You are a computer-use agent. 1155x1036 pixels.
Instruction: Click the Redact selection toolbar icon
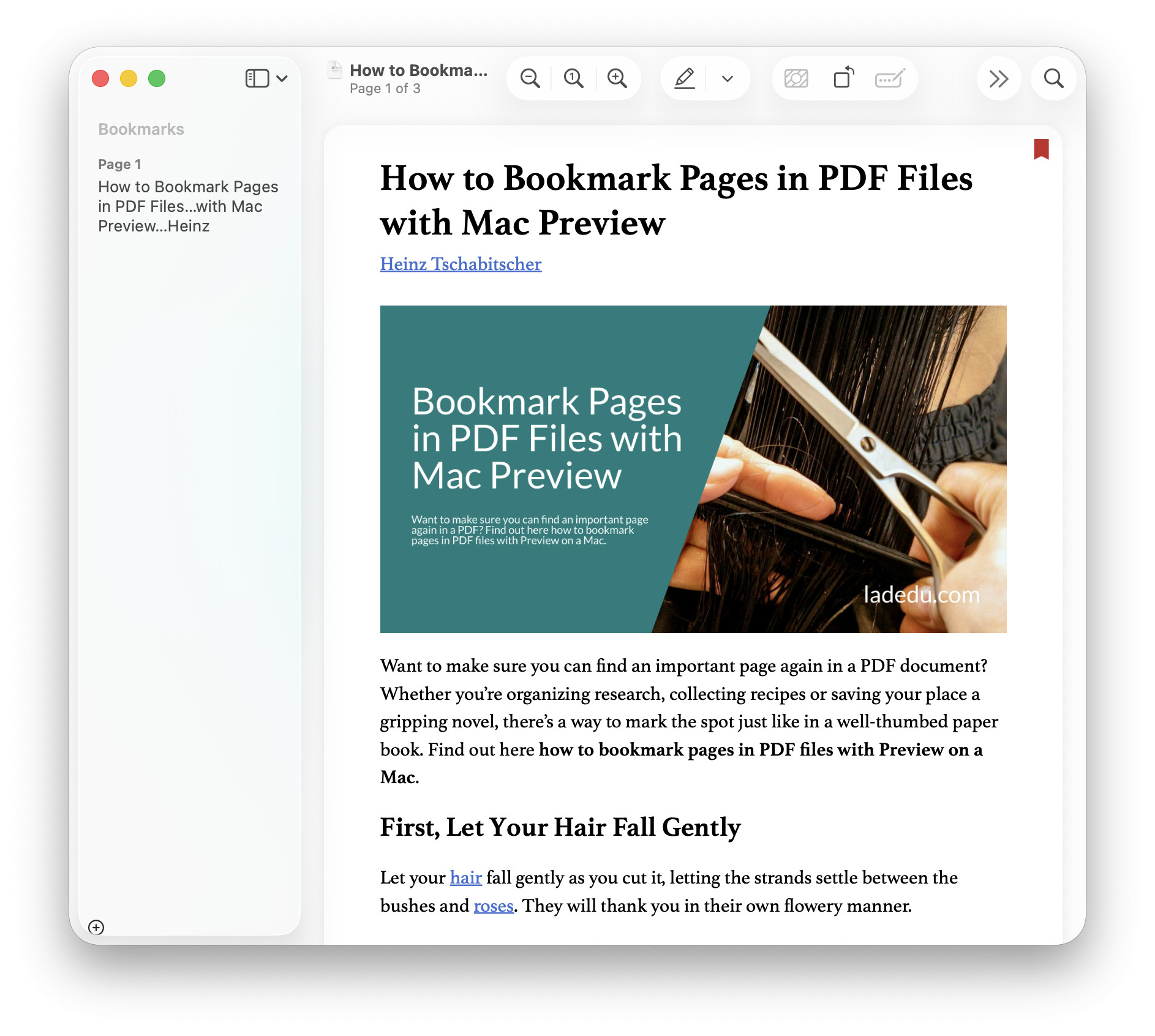pos(796,78)
